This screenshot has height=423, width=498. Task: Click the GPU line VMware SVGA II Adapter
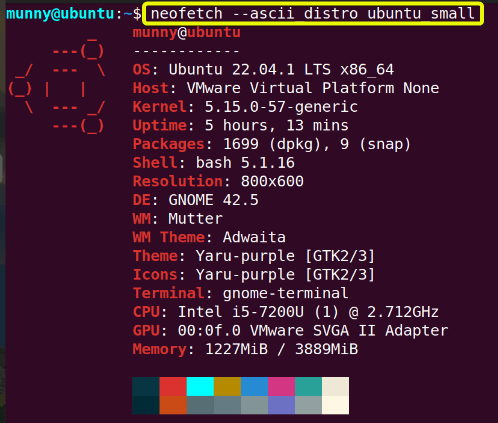click(x=290, y=331)
